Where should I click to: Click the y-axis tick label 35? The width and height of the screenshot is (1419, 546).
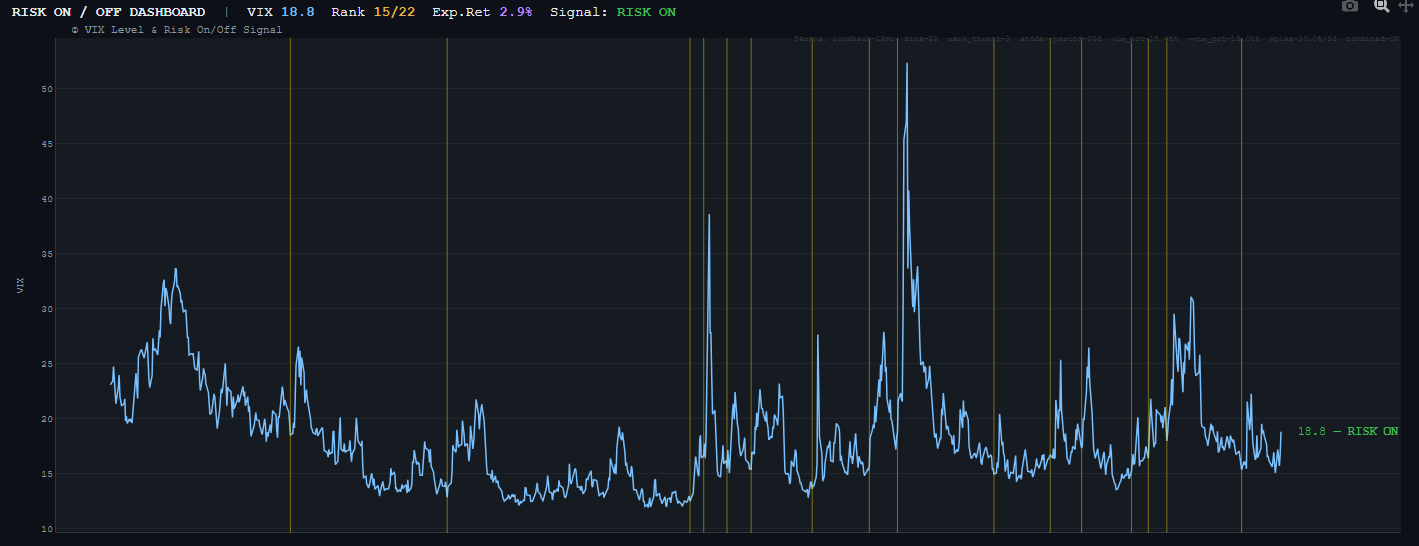tap(46, 254)
